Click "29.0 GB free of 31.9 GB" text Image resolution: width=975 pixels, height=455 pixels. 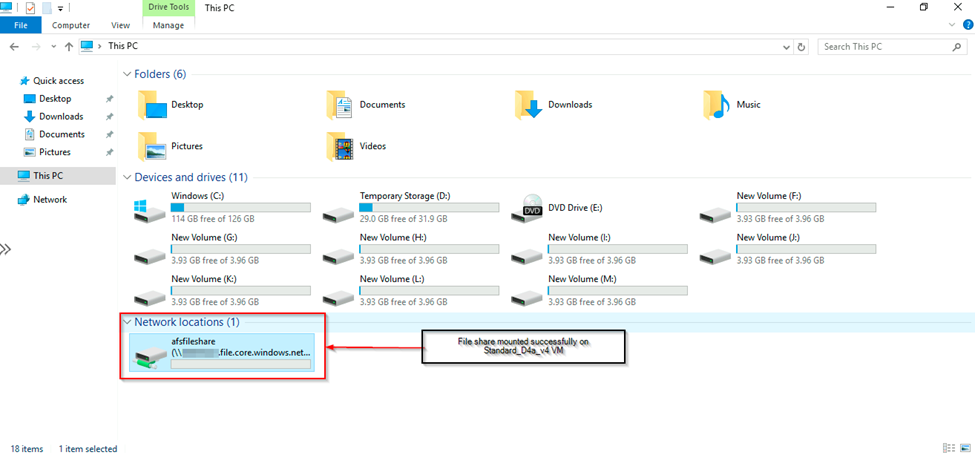405,219
